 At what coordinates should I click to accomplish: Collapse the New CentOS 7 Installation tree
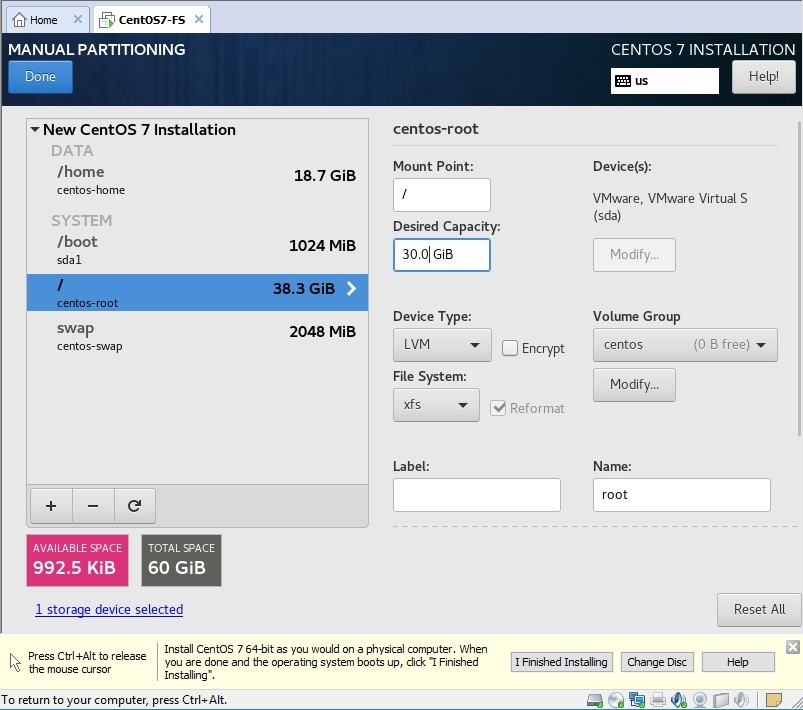pos(35,130)
